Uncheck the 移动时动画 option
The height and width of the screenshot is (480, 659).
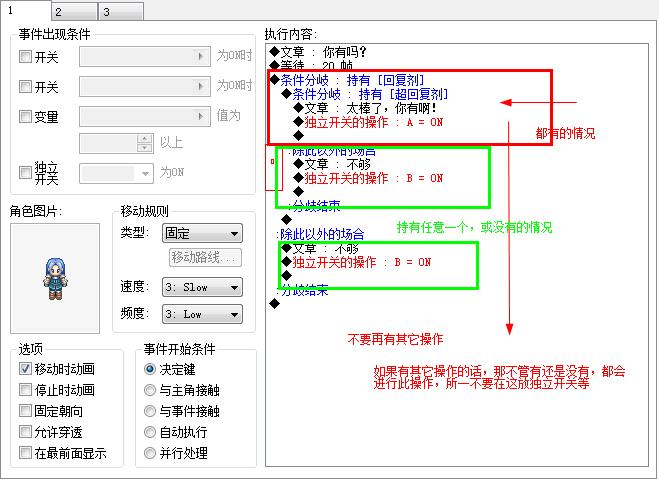click(25, 369)
